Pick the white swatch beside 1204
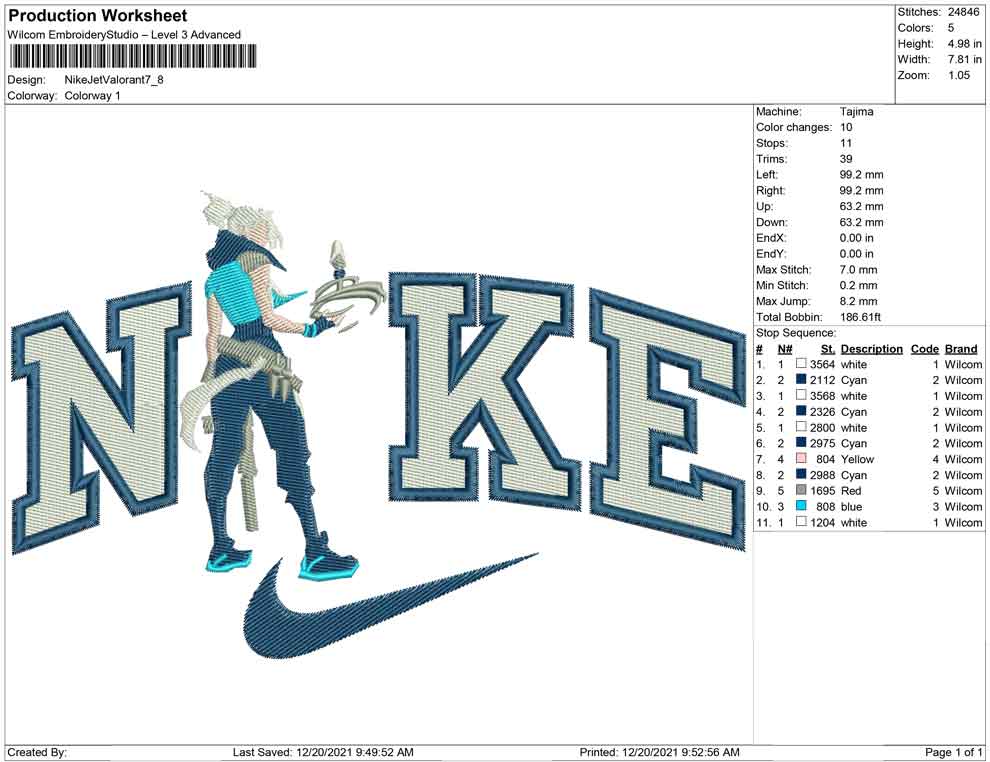Image resolution: width=990 pixels, height=762 pixels. pos(801,521)
